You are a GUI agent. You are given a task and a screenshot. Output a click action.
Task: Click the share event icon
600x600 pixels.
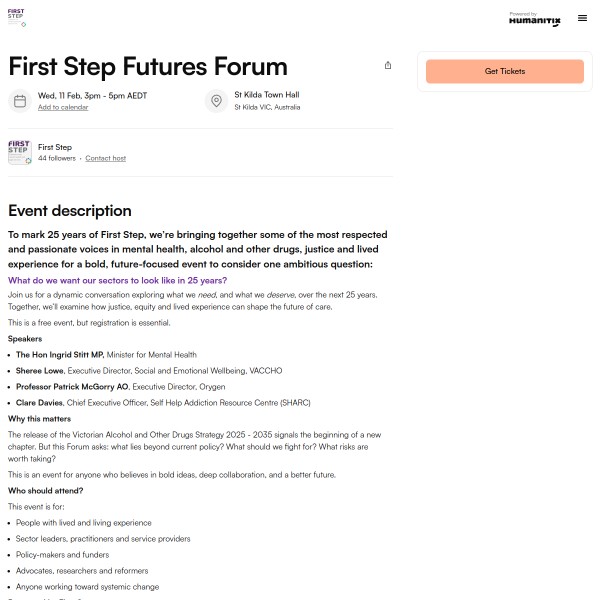(388, 65)
